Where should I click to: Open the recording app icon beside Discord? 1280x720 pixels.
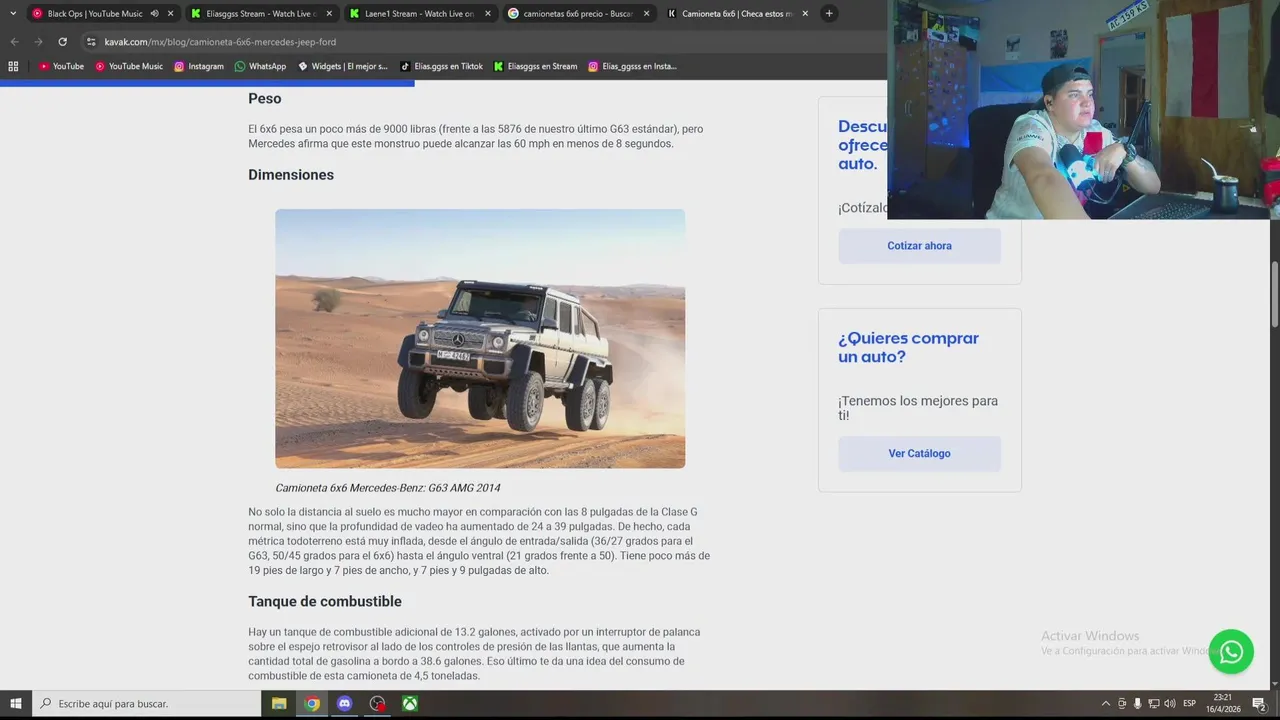(x=377, y=704)
